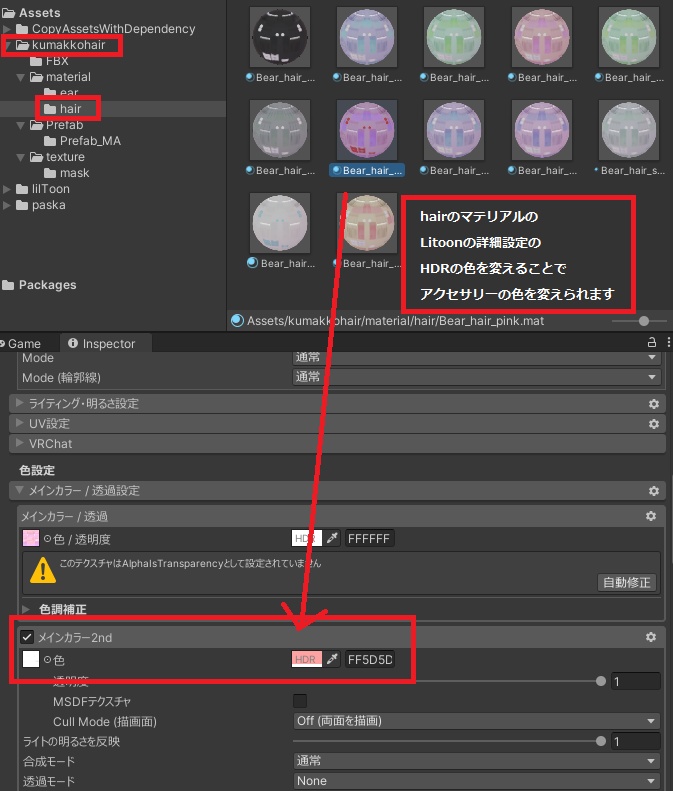This screenshot has width=673, height=791.
Task: Open gear settings for ライティング・明るさ設定
Action: (x=654, y=404)
